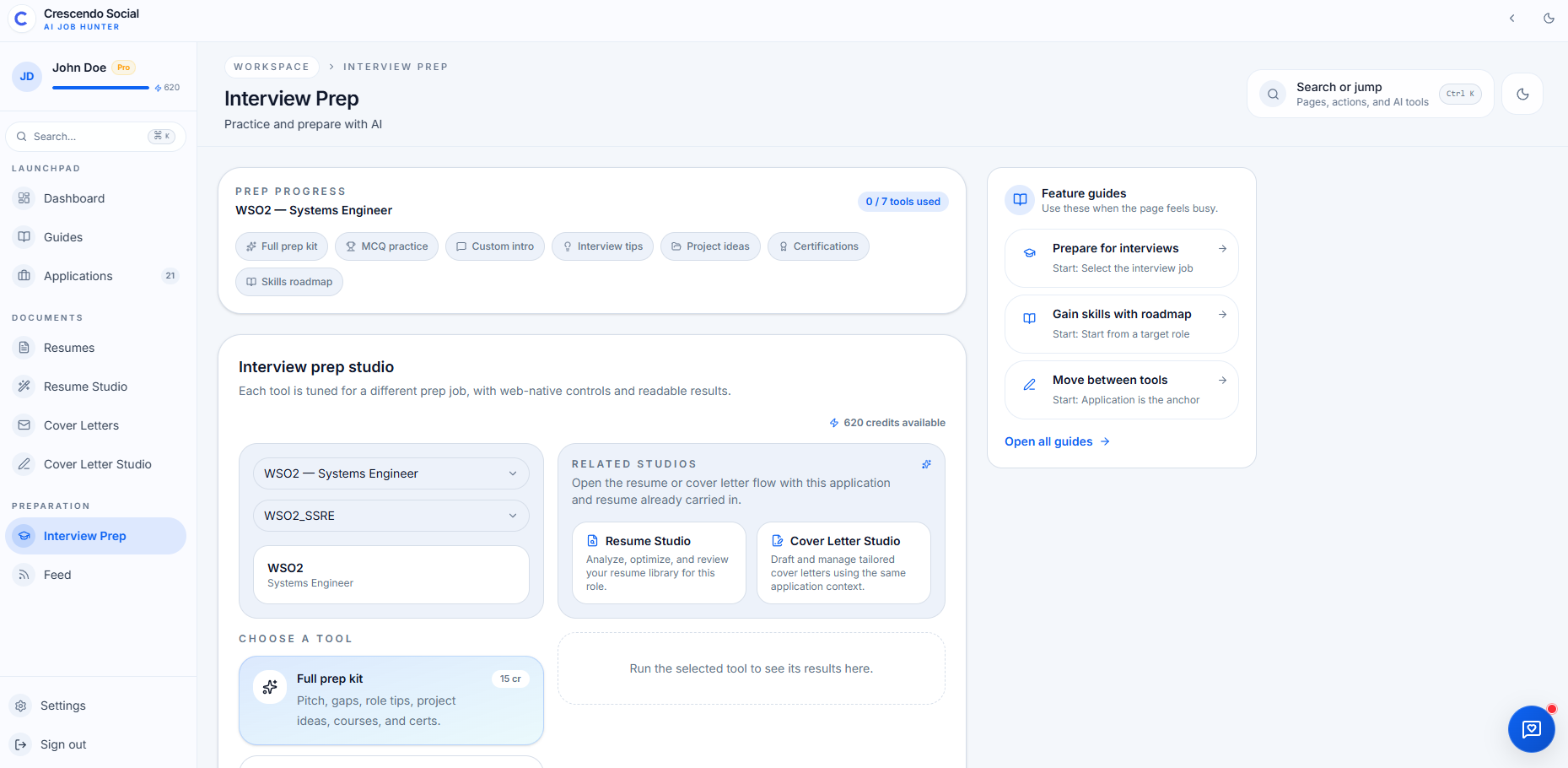1568x768 pixels.
Task: Select the MCQ practice chip
Action: [x=387, y=246]
